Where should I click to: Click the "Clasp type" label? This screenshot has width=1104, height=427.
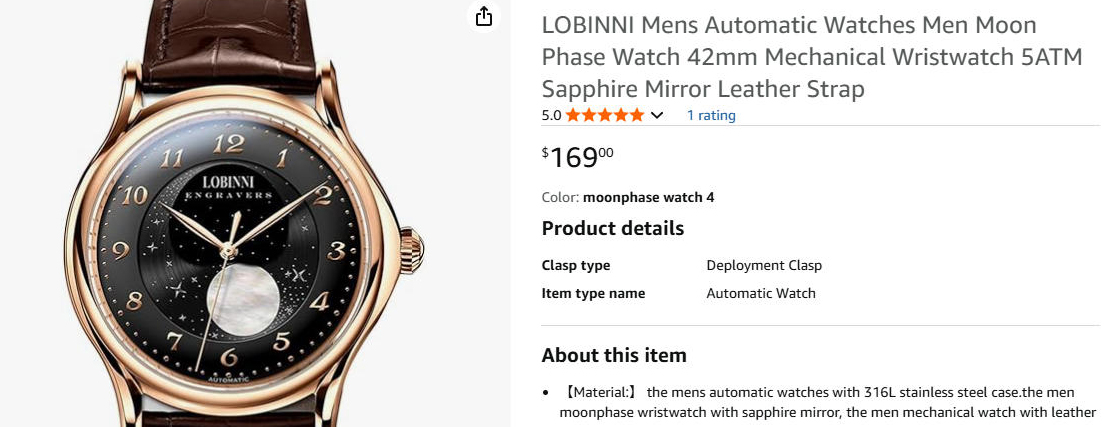coord(575,265)
